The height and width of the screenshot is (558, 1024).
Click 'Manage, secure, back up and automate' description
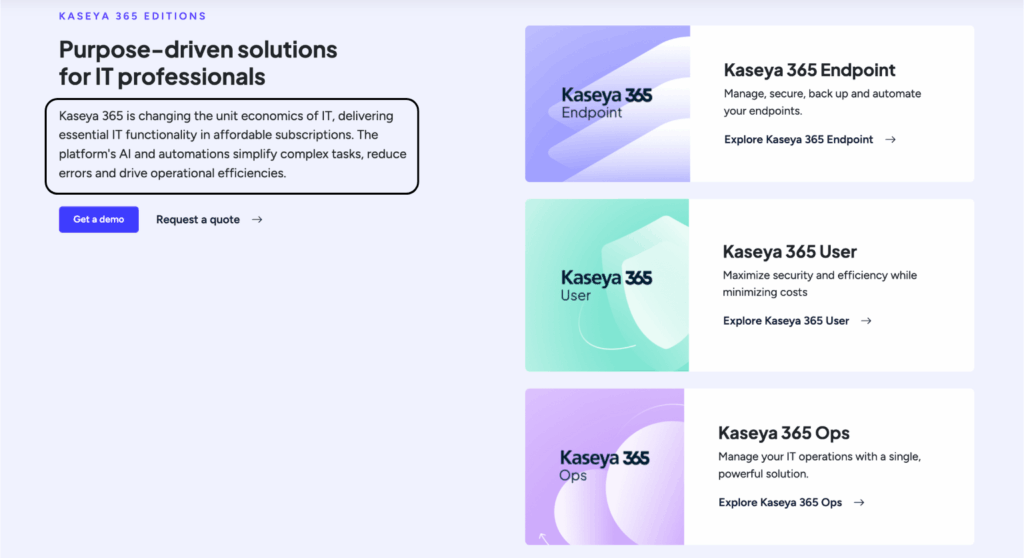click(x=822, y=102)
